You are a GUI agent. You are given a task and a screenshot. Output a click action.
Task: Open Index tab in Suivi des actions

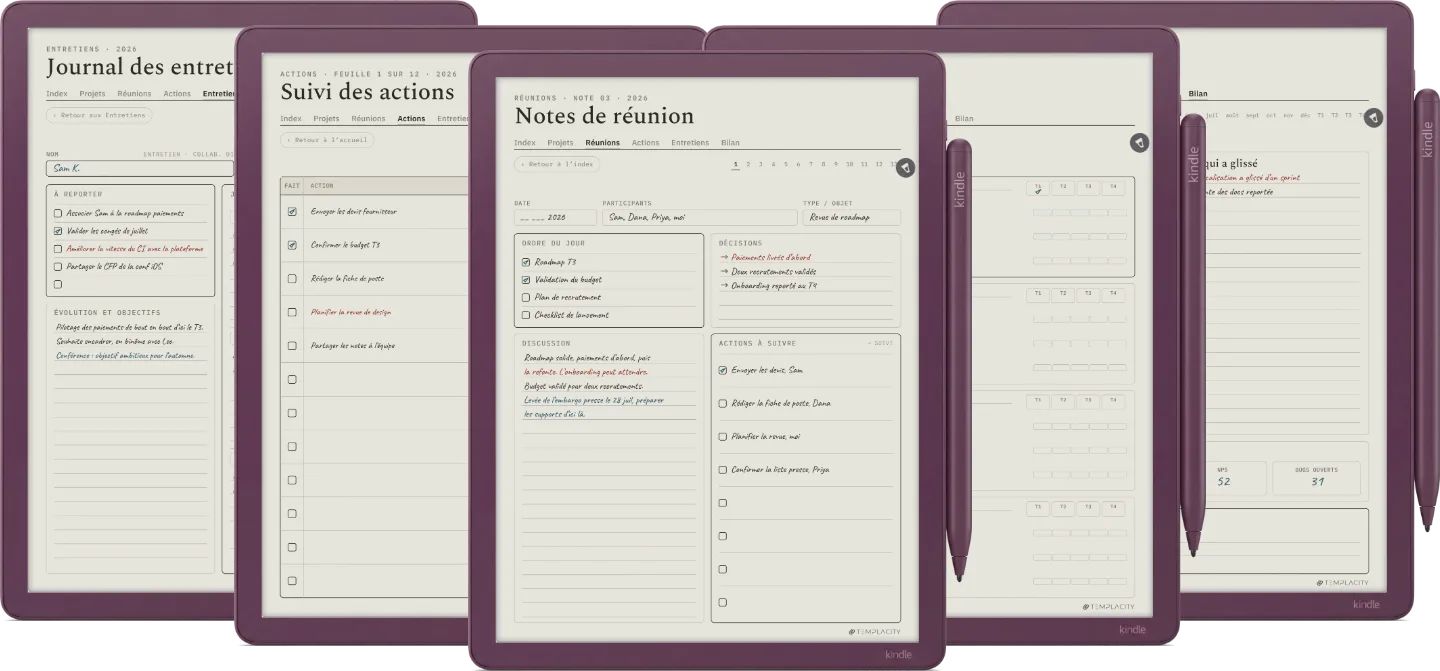(x=291, y=119)
